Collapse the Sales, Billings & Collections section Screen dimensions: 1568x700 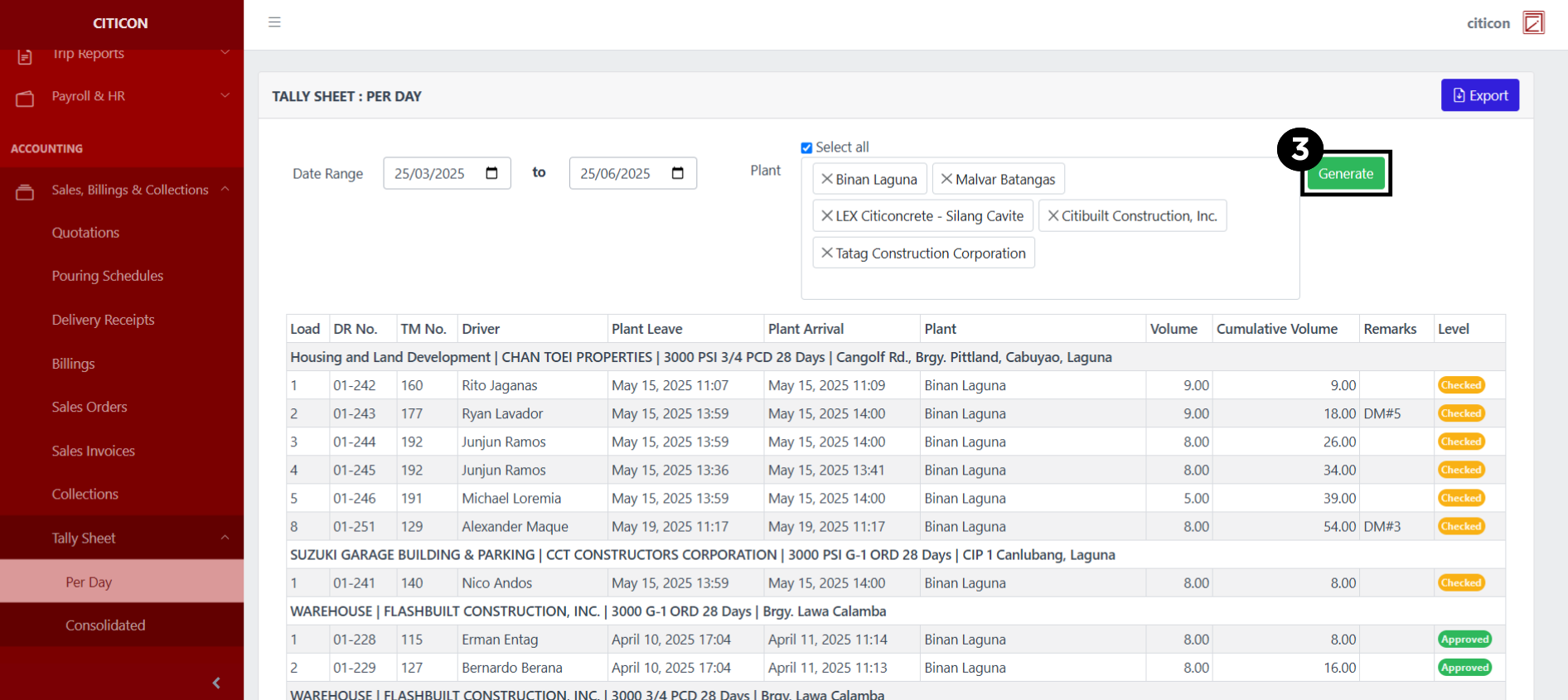tap(225, 190)
